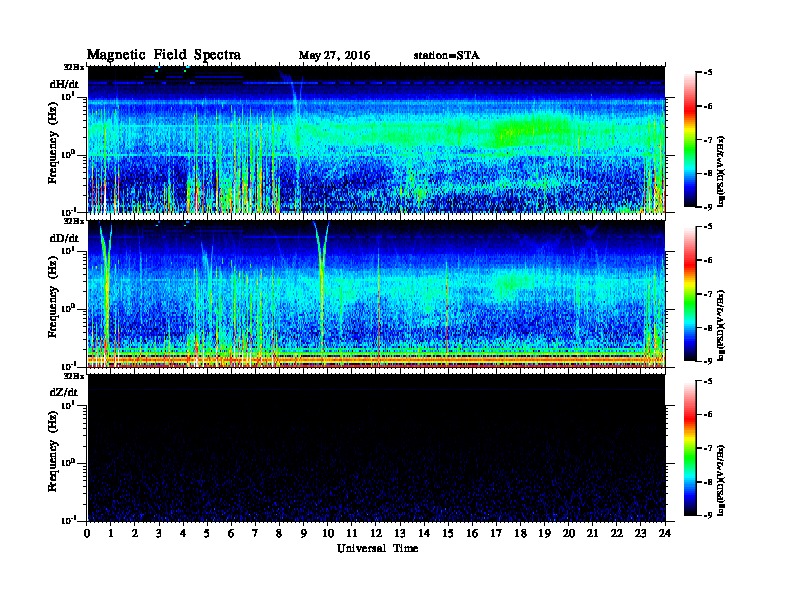Click the hour 1 tick label
The height and width of the screenshot is (612, 792).
pos(111,533)
